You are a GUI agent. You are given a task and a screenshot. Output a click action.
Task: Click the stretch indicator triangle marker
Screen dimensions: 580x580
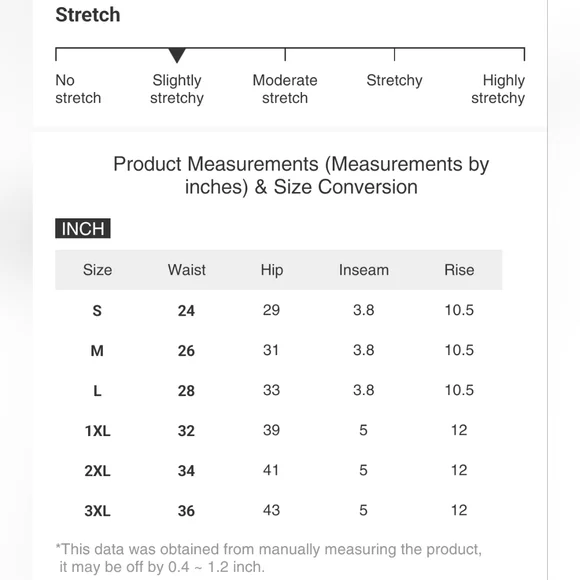pyautogui.click(x=177, y=55)
